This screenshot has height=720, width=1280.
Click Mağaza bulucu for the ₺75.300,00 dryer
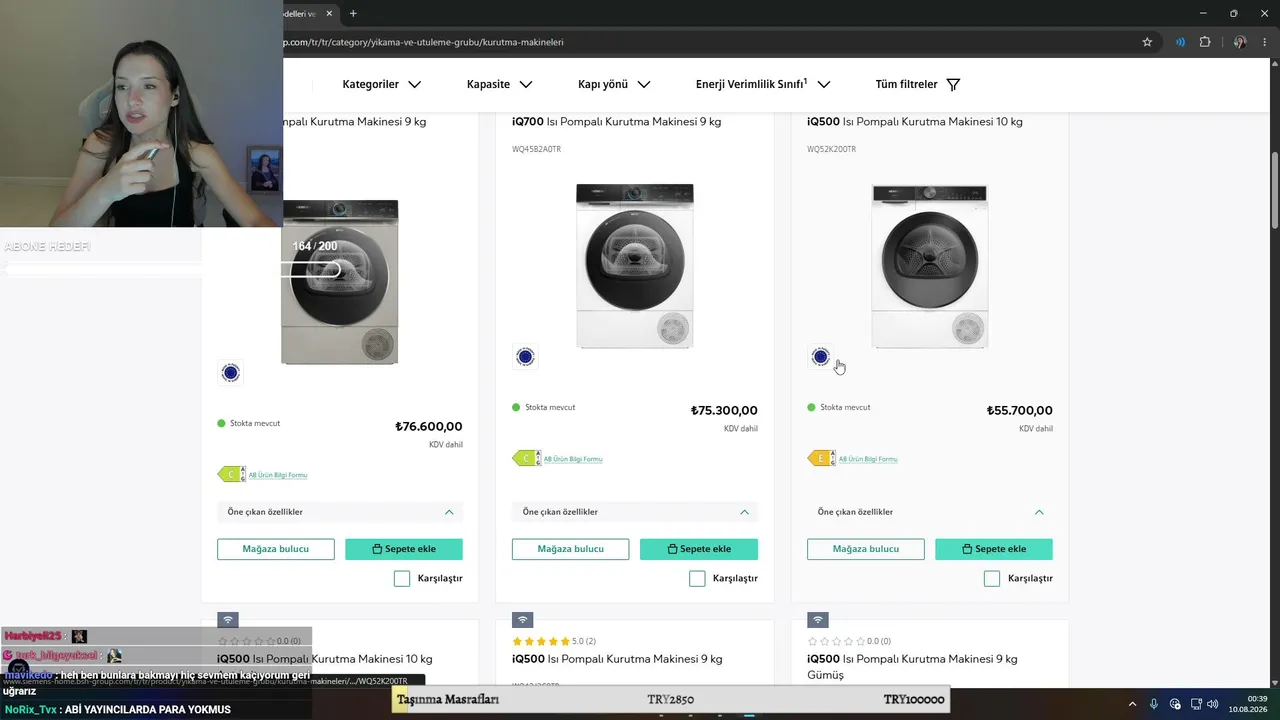coord(571,549)
